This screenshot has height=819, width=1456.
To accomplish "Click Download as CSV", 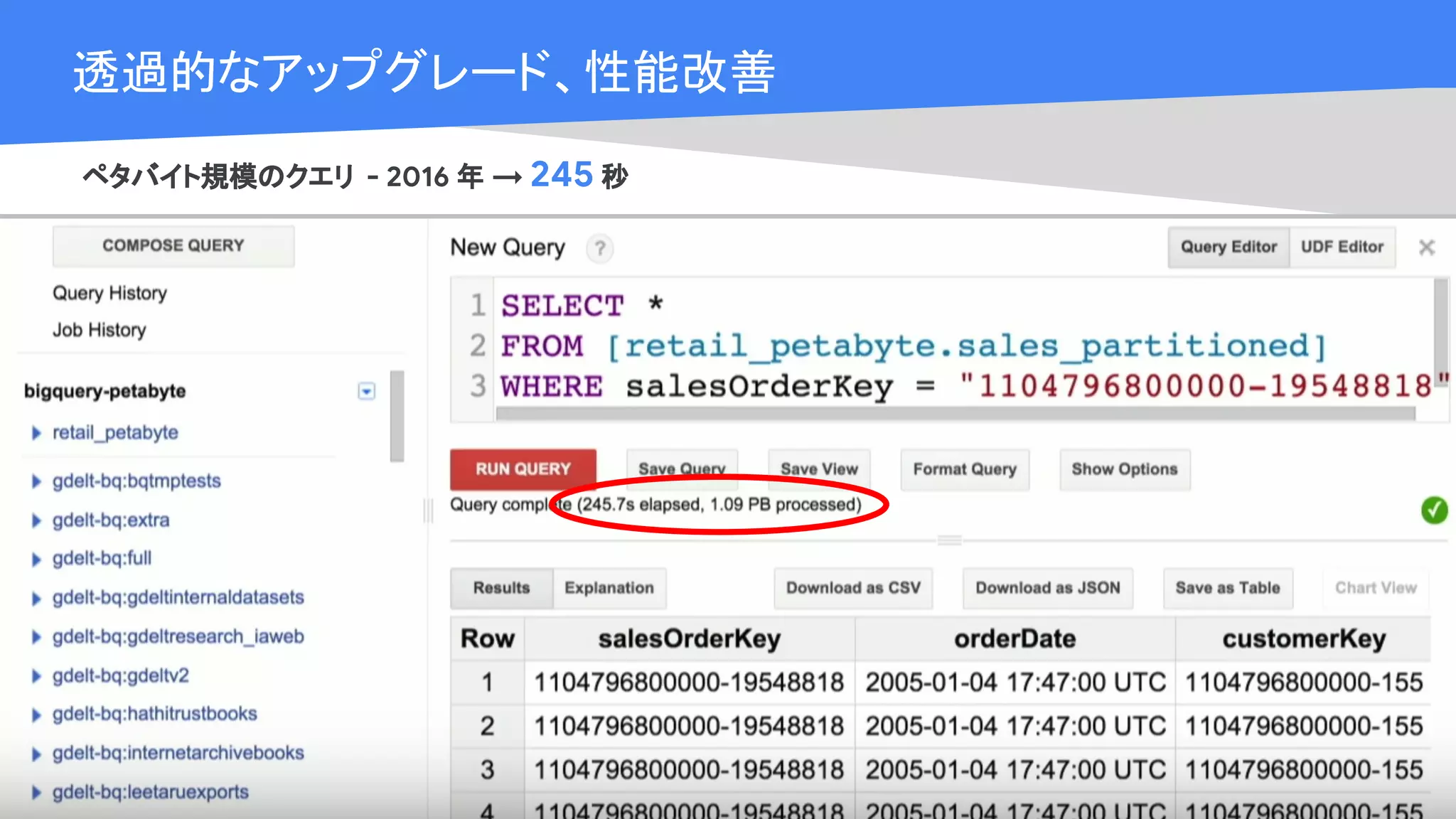I will 853,588.
